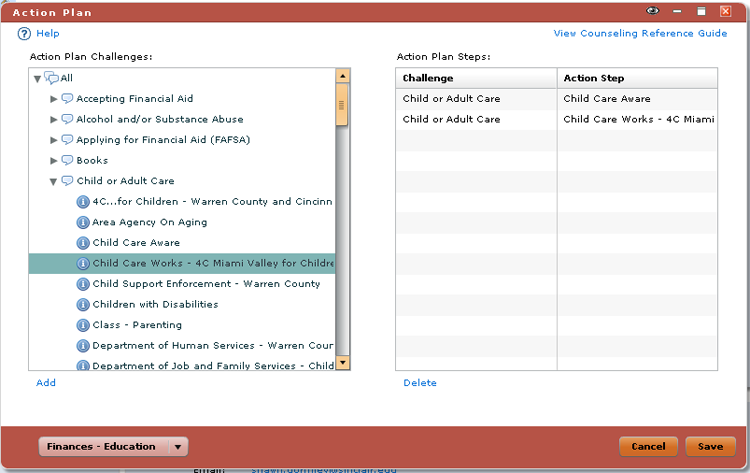Click the Add link below challenges list

point(46,383)
